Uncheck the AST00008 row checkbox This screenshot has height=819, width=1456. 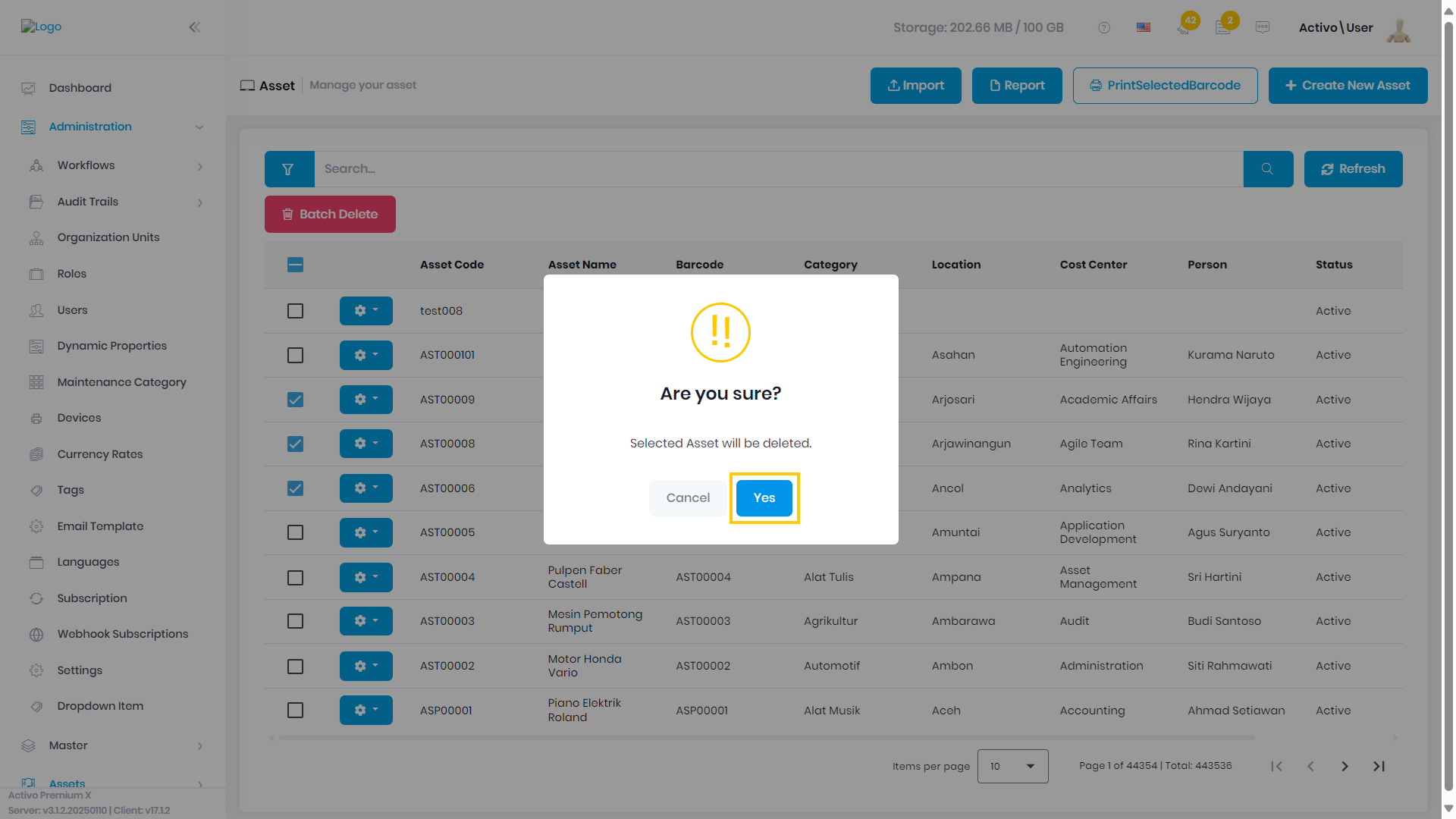(296, 444)
